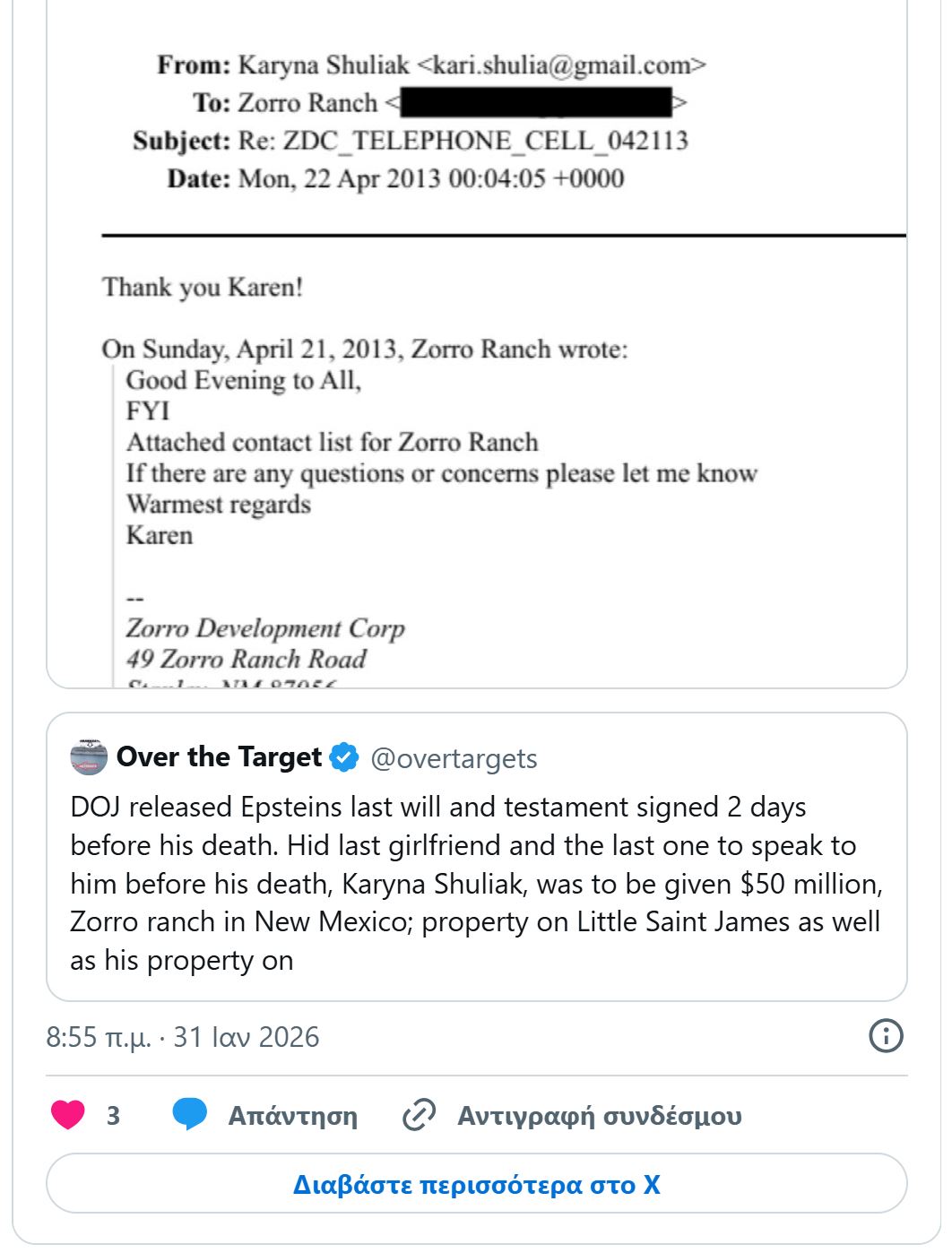Open the tweet info circle icon
Viewport: 952px width, 1253px height.
[x=886, y=1036]
